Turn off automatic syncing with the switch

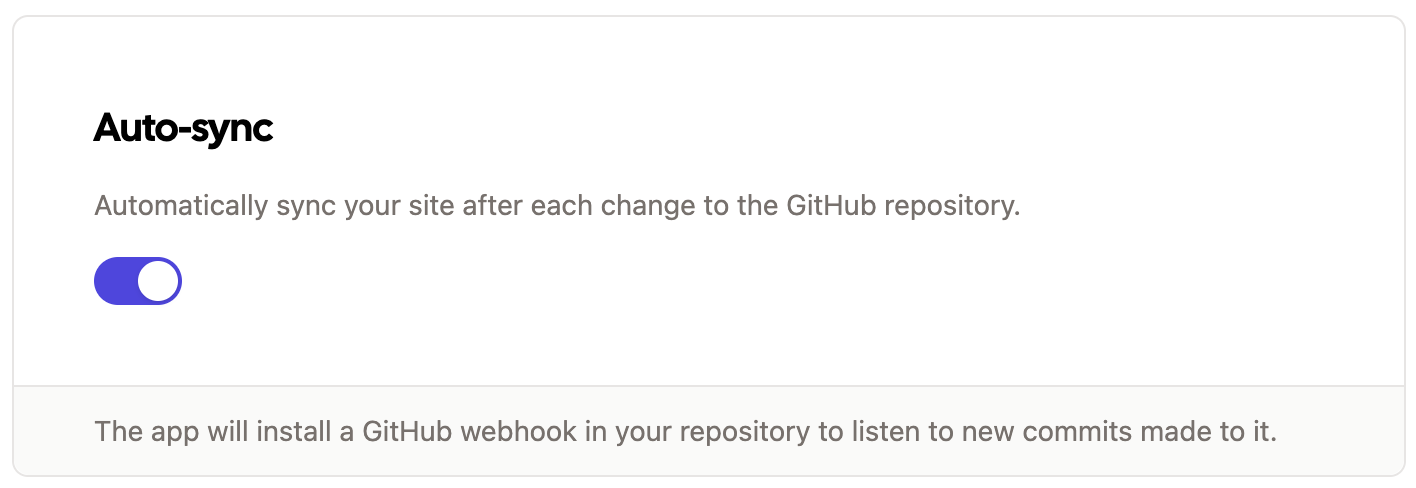(x=138, y=281)
